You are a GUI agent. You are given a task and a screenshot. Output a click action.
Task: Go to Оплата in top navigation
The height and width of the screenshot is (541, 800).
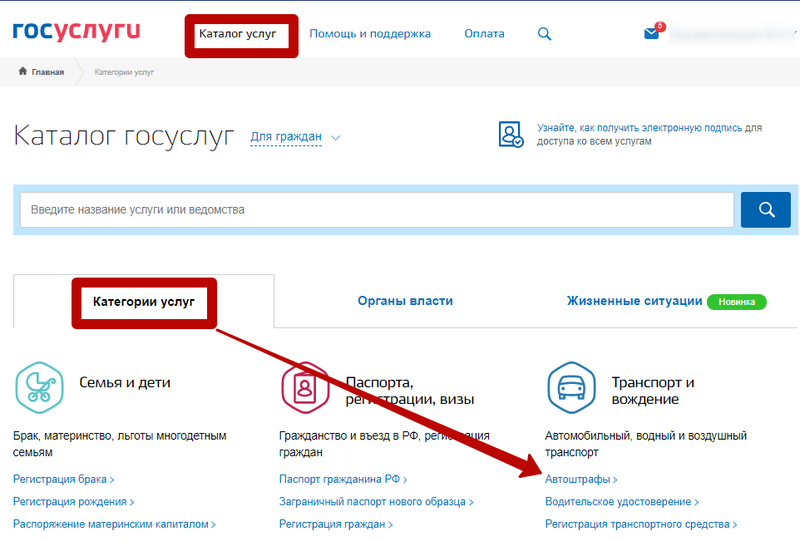pos(484,34)
